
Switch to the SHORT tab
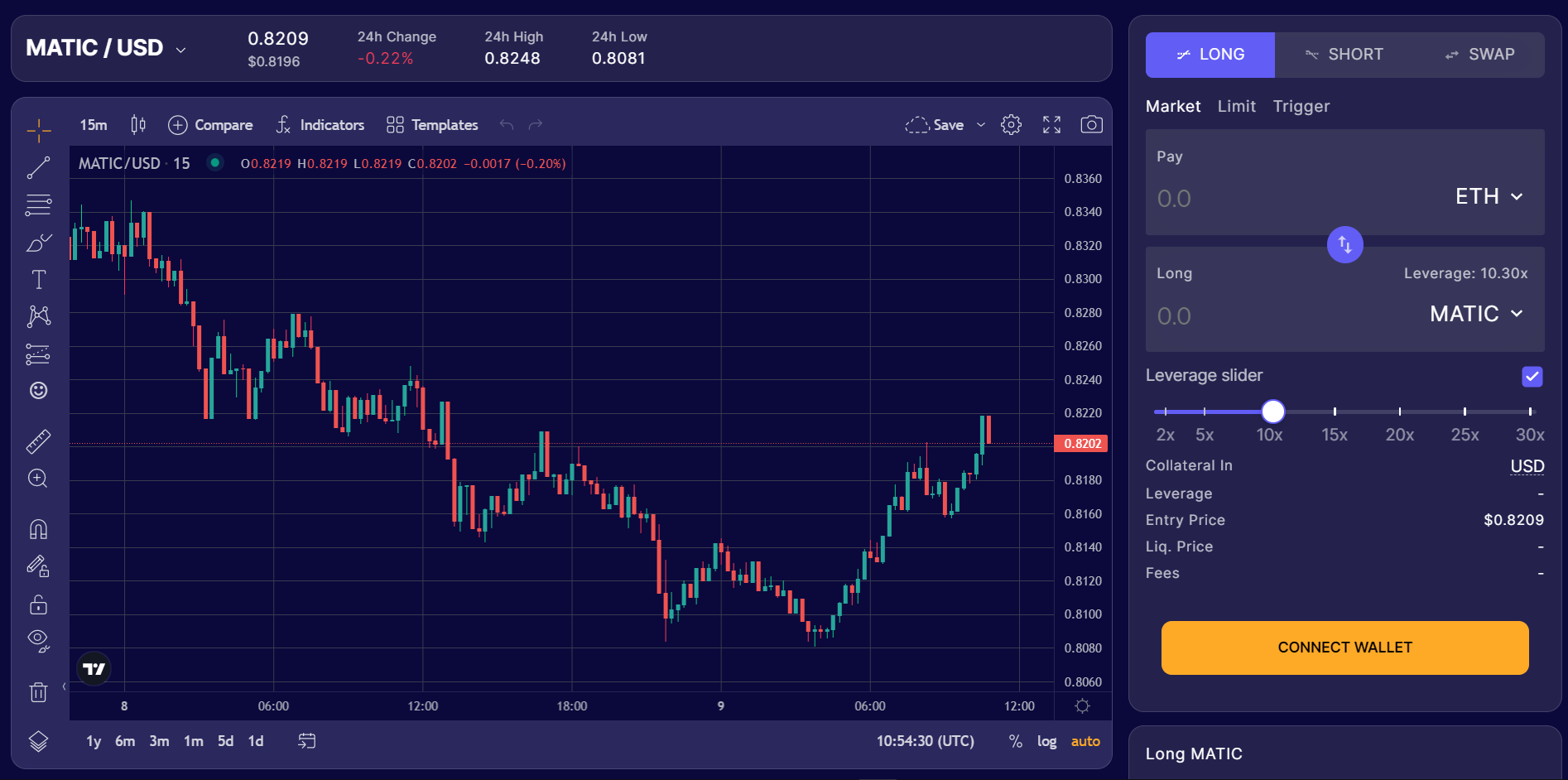coord(1343,55)
